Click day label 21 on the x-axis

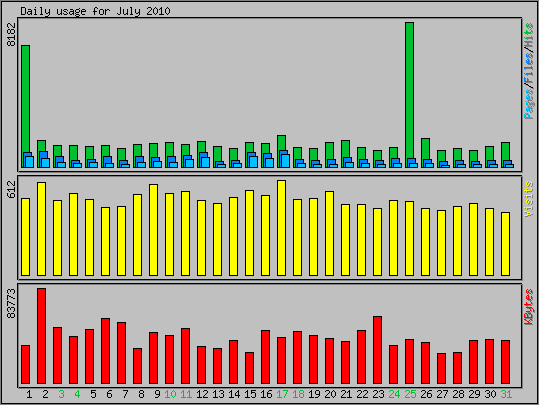coord(346,394)
